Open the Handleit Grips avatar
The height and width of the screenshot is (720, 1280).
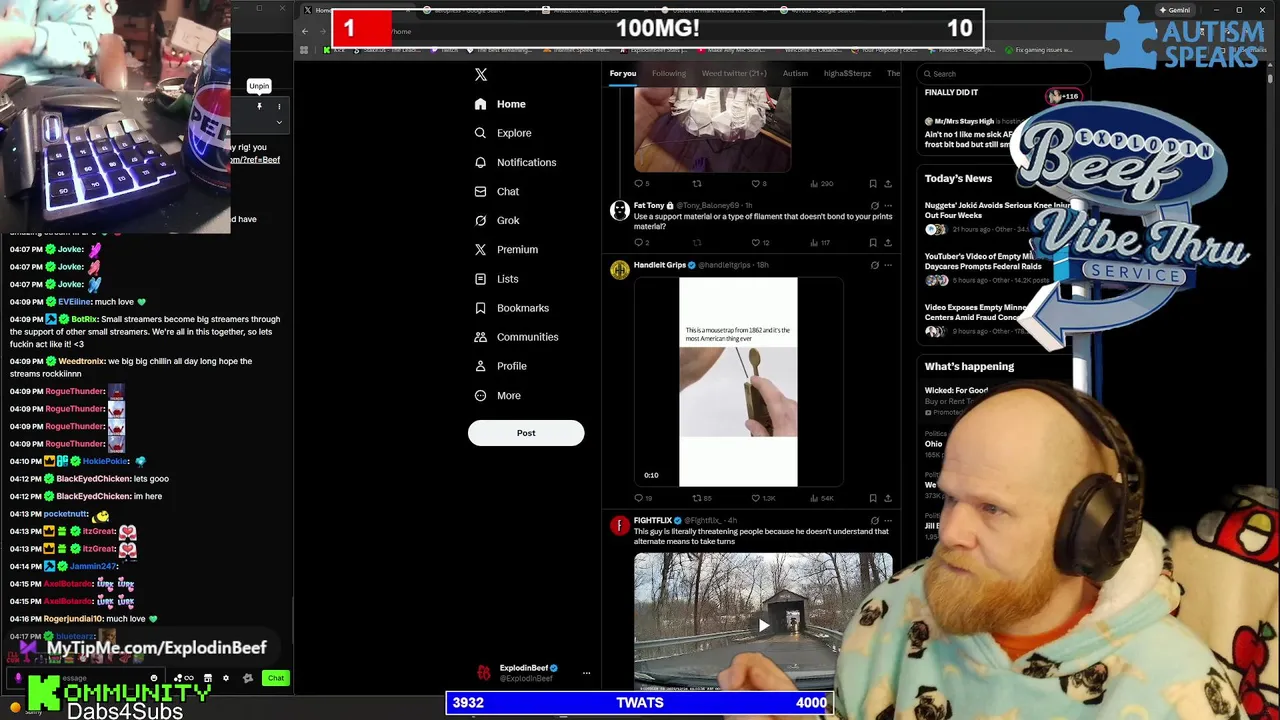click(620, 270)
